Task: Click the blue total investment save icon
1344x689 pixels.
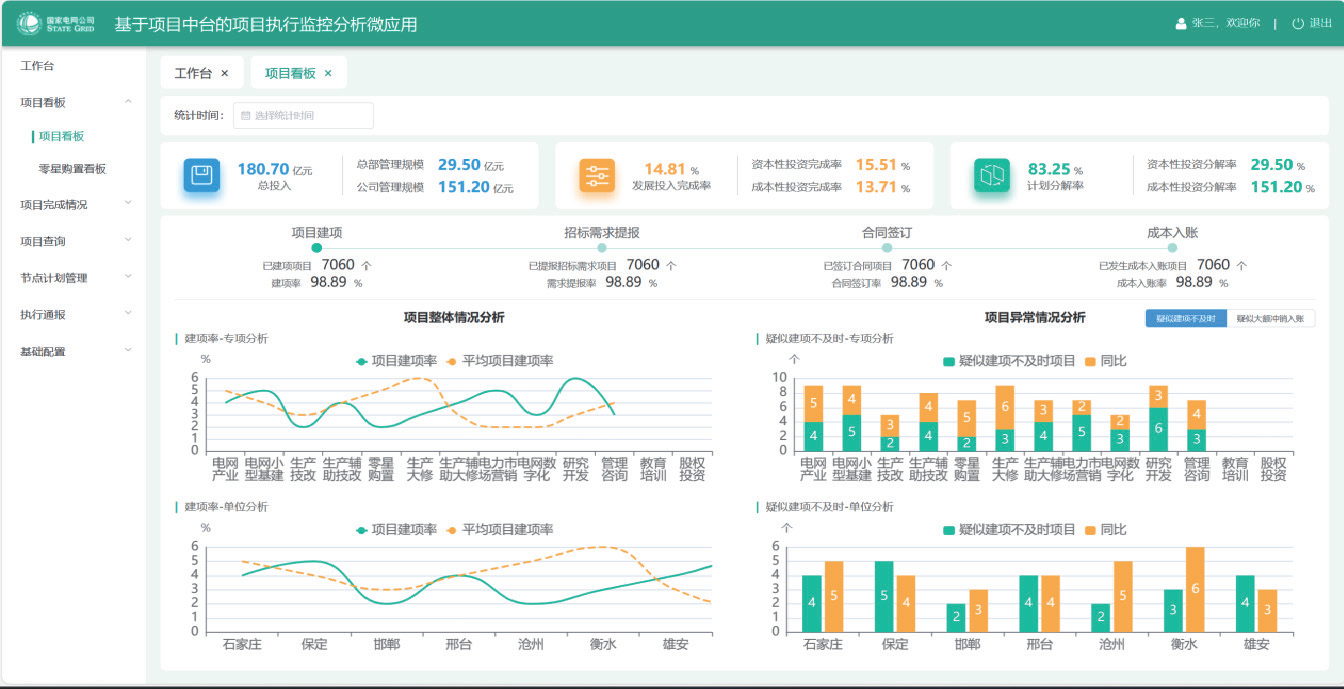Action: coord(201,175)
